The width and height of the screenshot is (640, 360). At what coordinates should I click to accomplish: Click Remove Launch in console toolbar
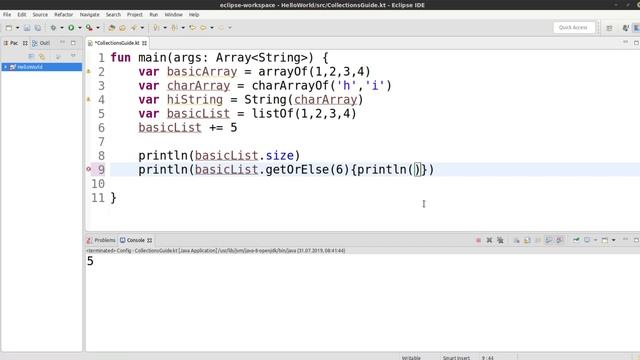(489, 240)
